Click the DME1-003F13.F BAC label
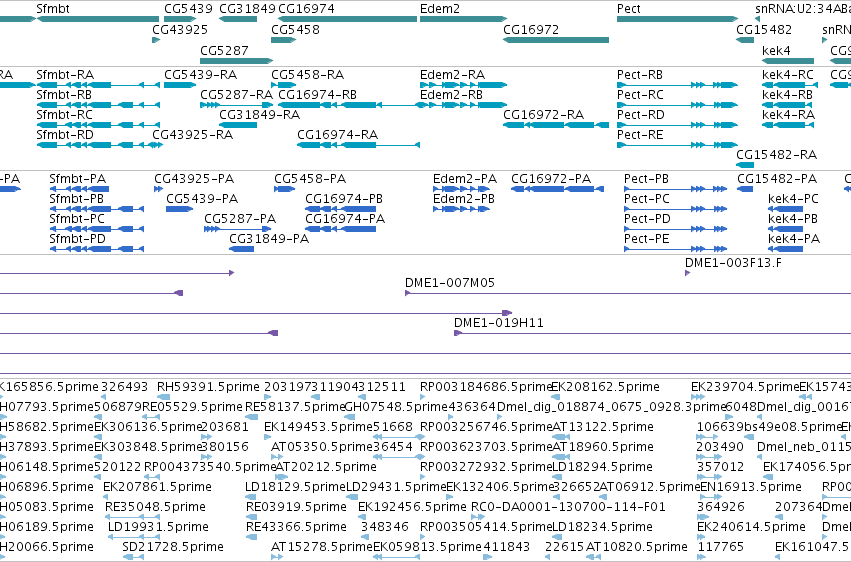 point(733,263)
